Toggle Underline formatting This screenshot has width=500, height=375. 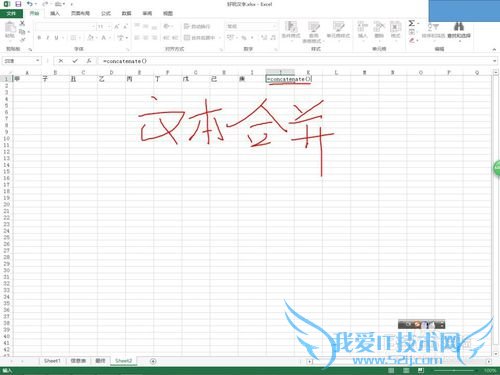[56, 38]
